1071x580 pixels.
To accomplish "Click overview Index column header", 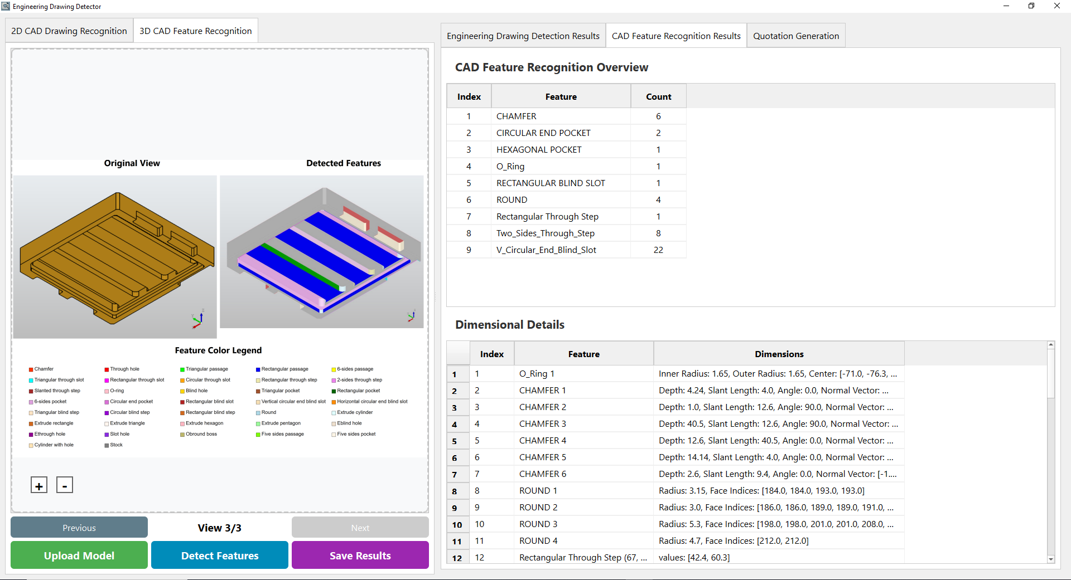I will [469, 96].
